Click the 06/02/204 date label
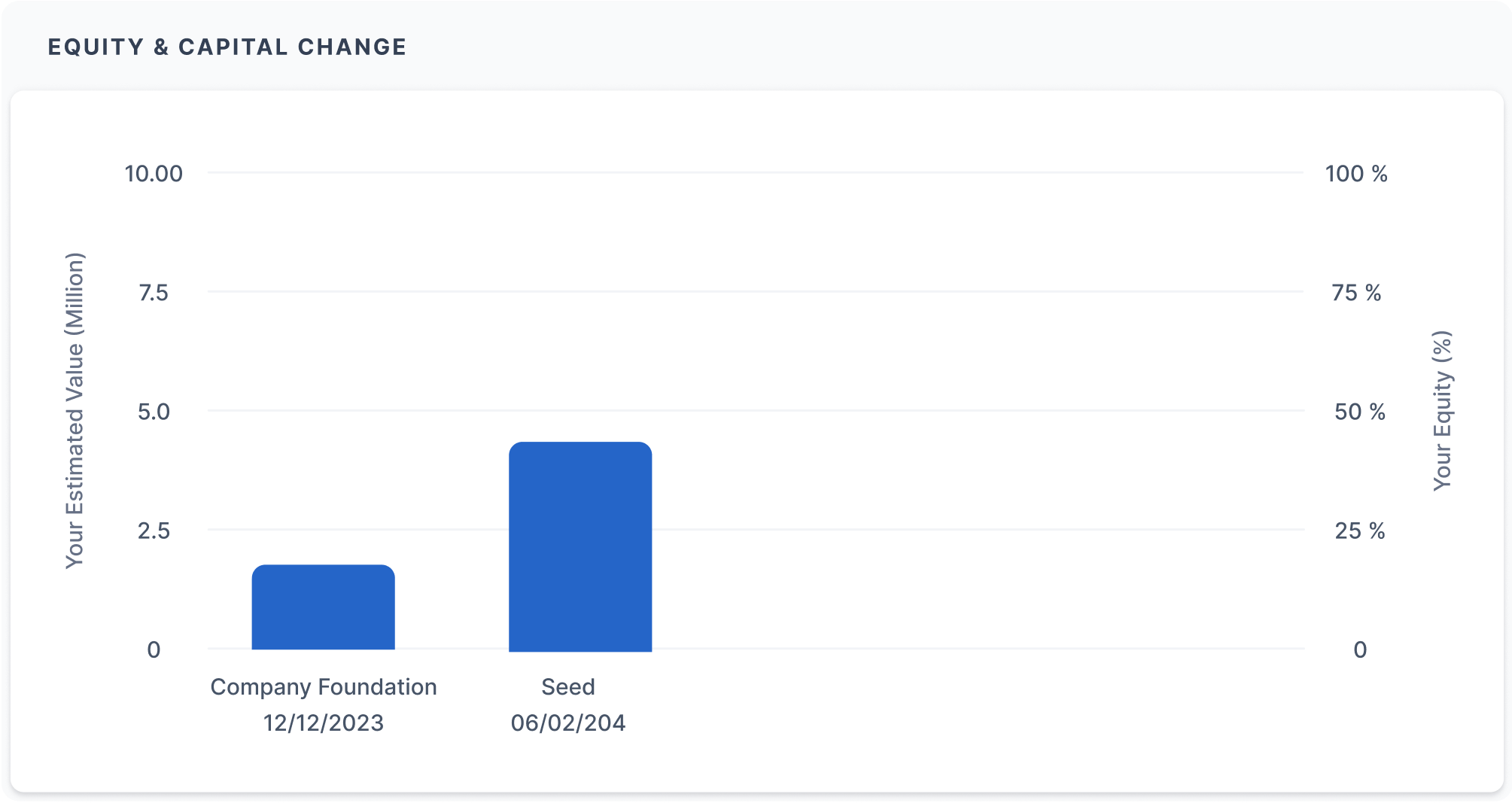 coord(568,722)
